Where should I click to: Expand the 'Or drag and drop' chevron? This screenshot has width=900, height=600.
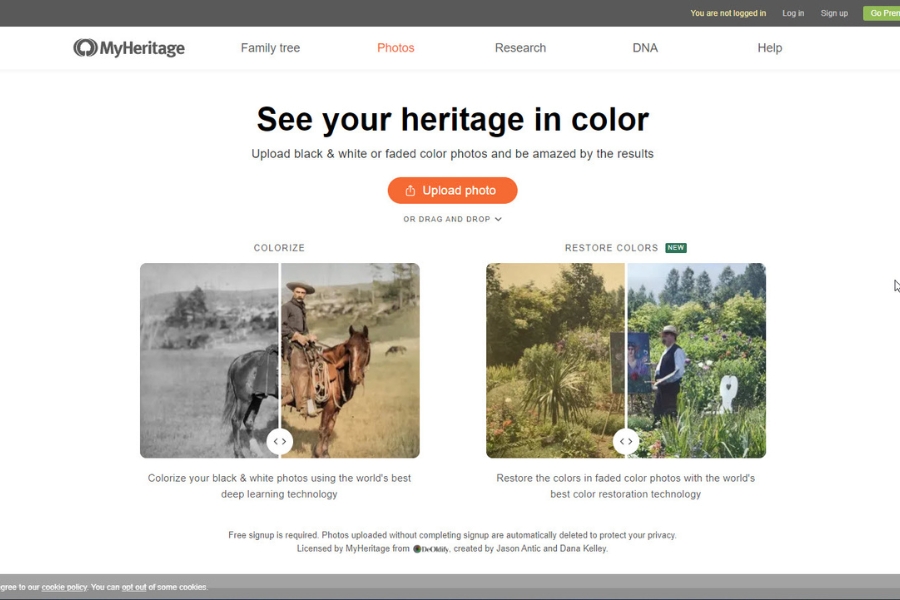pyautogui.click(x=498, y=220)
